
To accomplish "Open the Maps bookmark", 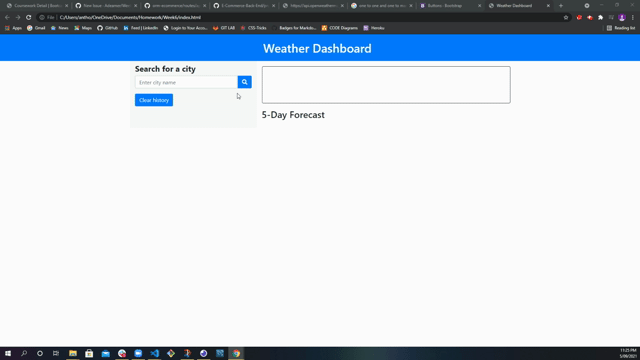I will tap(82, 28).
